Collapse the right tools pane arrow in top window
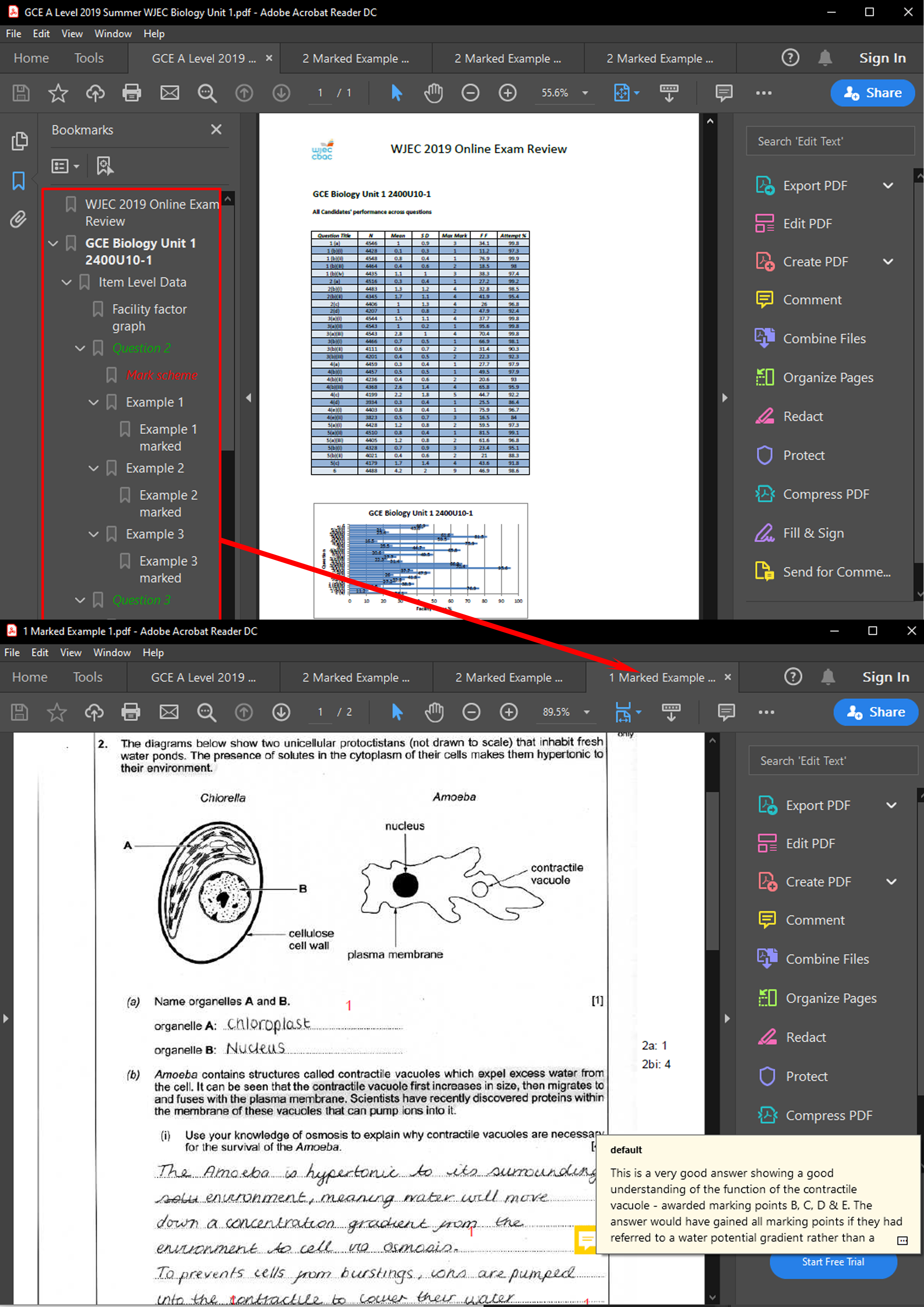The image size is (924, 1307). click(725, 398)
